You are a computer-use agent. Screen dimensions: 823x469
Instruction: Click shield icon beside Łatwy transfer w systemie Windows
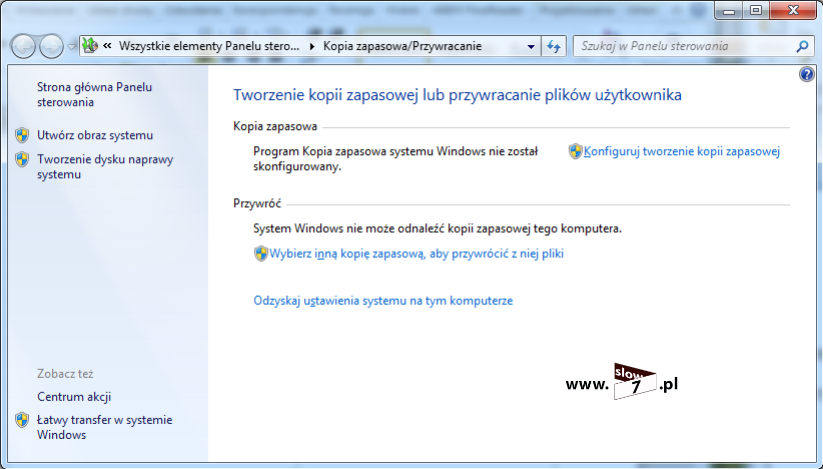coord(22,420)
